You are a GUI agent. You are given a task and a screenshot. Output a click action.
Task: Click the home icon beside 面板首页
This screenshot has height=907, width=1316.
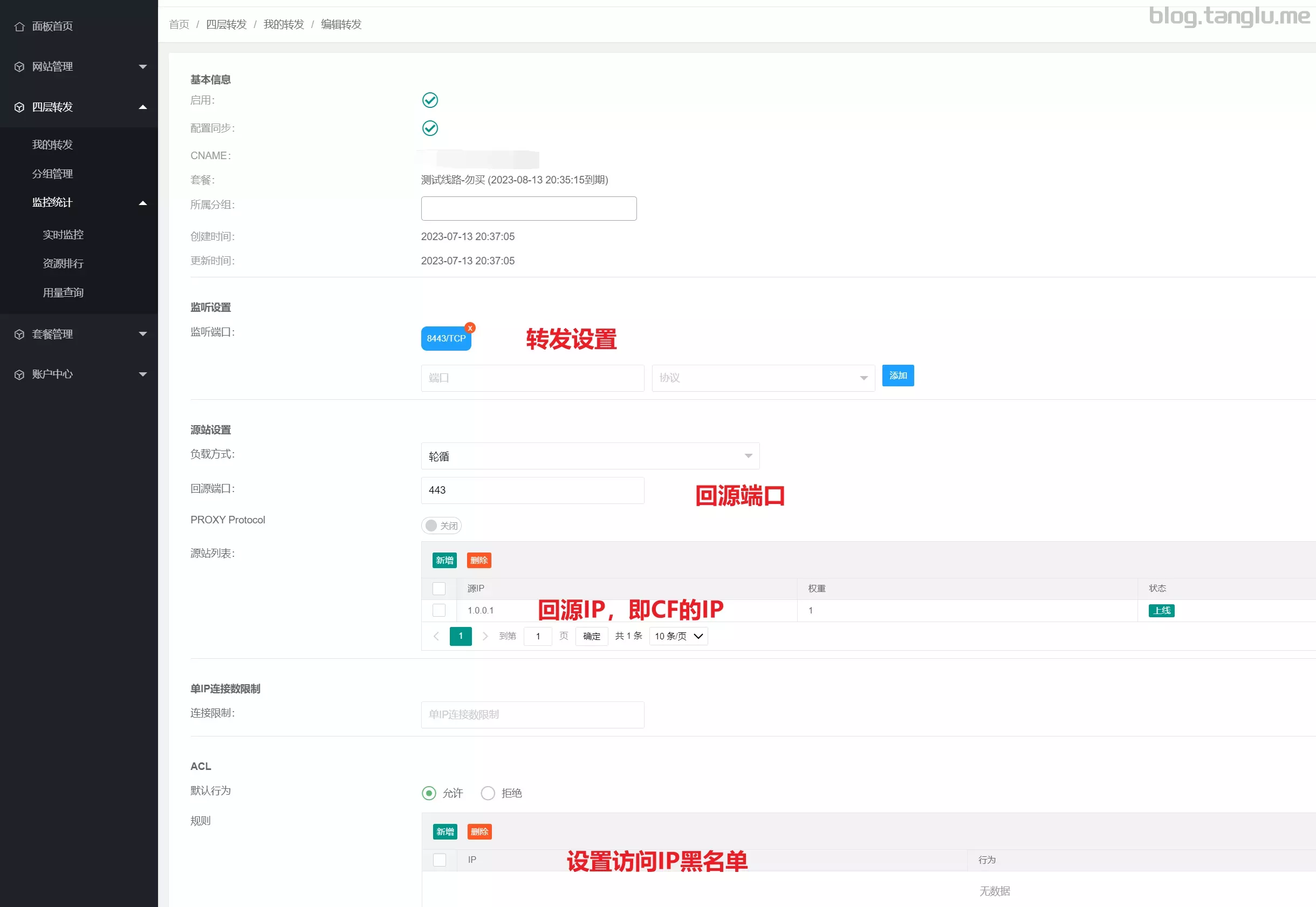19,27
